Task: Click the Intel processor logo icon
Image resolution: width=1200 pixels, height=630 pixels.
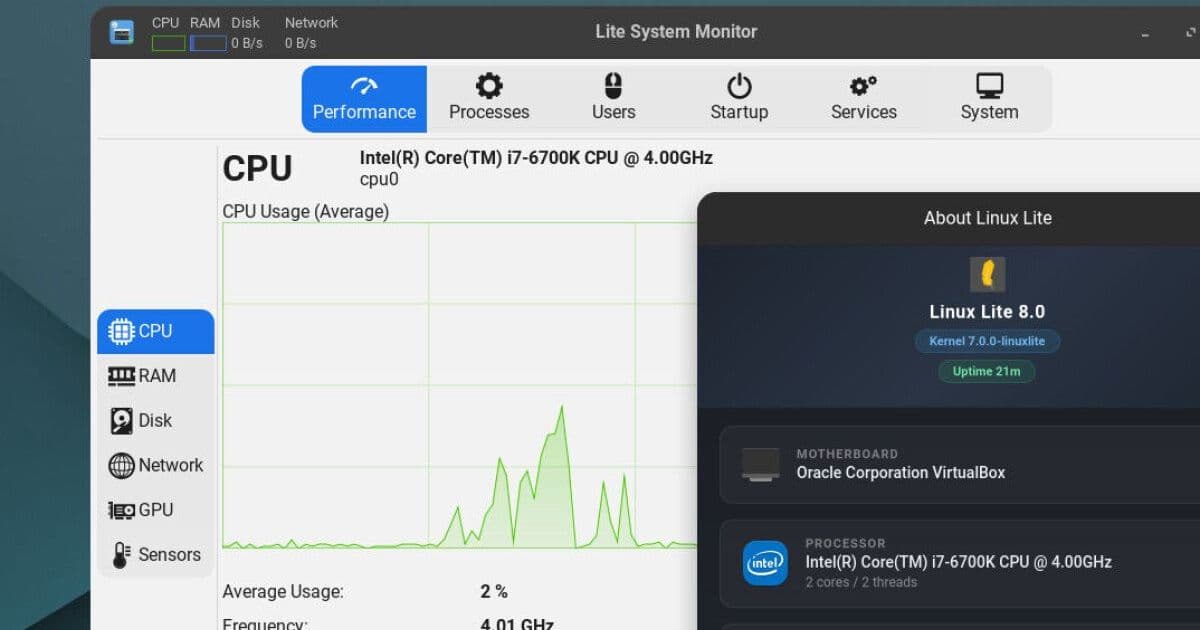Action: [x=765, y=563]
